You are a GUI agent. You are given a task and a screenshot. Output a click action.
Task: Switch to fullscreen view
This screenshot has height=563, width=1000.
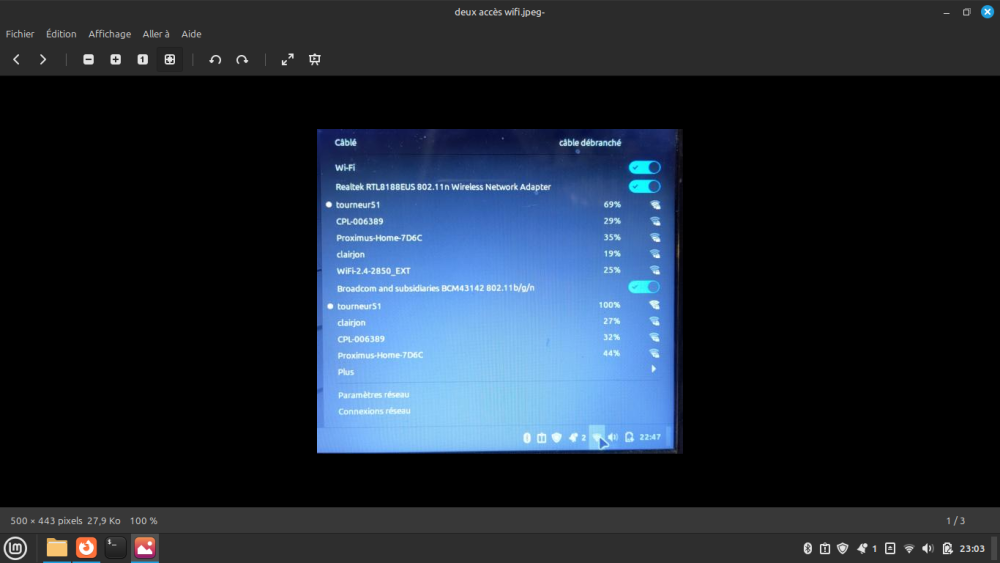coord(288,60)
